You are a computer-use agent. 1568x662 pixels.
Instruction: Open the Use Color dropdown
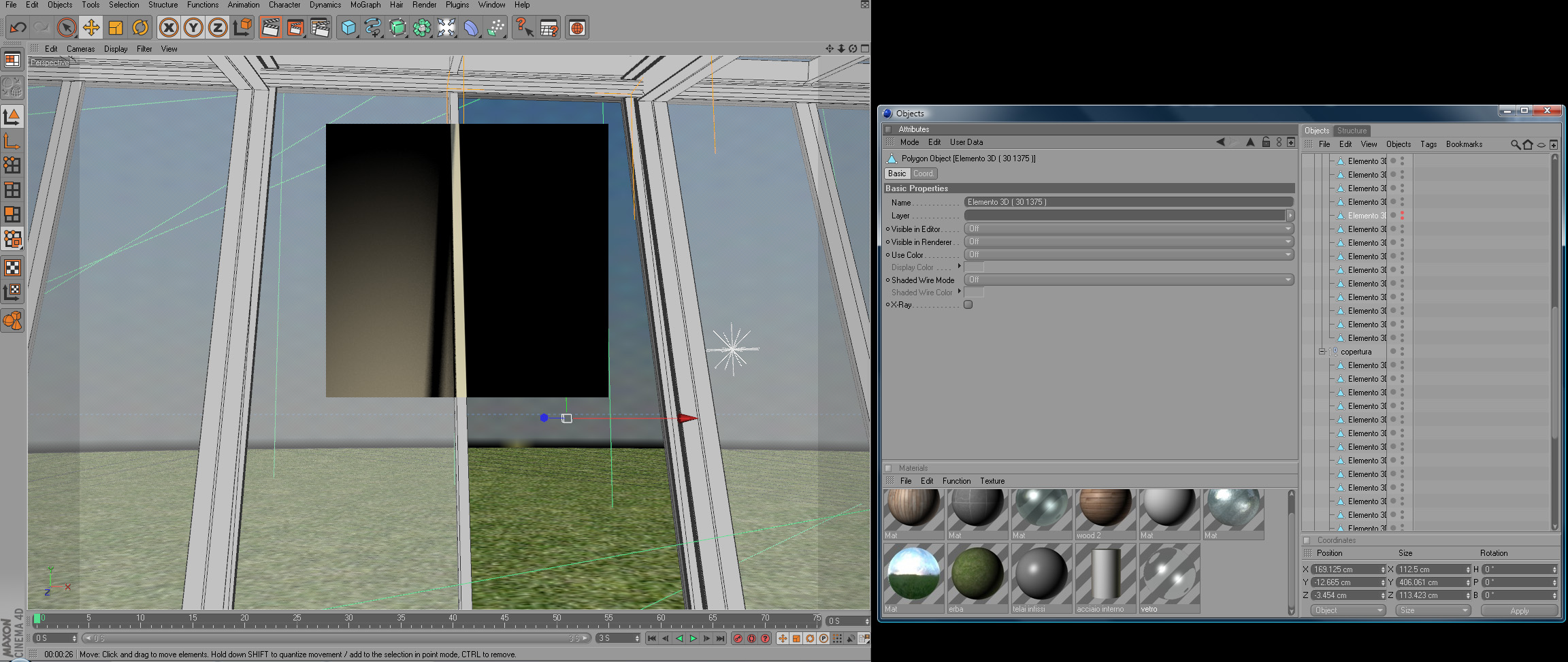click(1129, 254)
